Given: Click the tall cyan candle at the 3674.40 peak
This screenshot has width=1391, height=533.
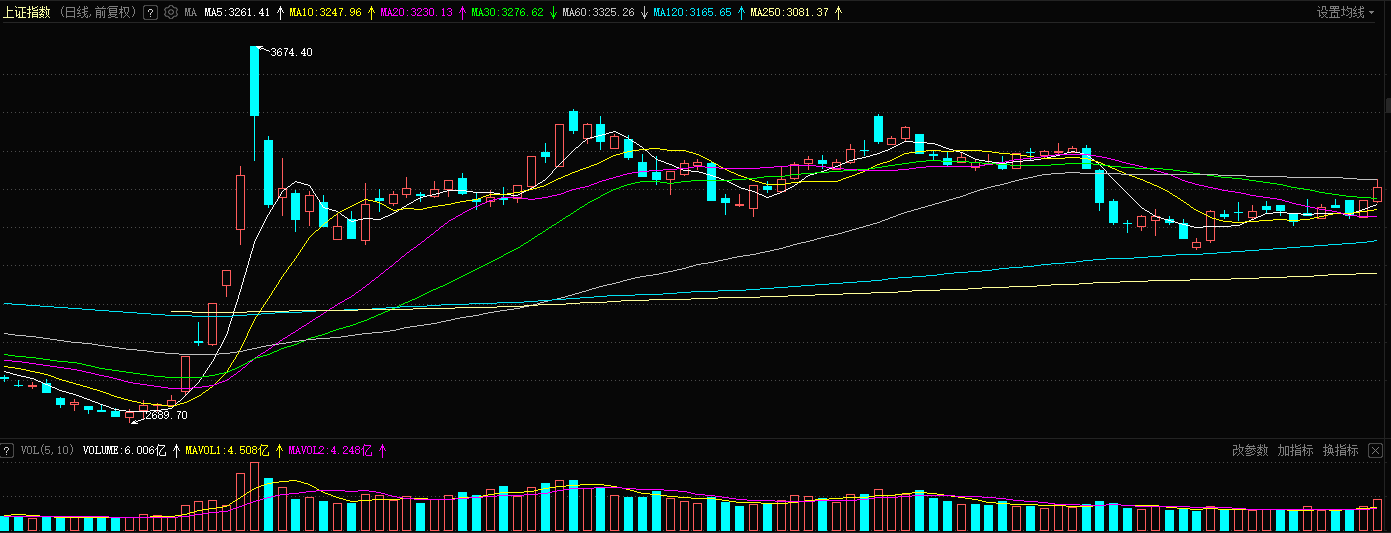Looking at the screenshot, I should (x=255, y=82).
